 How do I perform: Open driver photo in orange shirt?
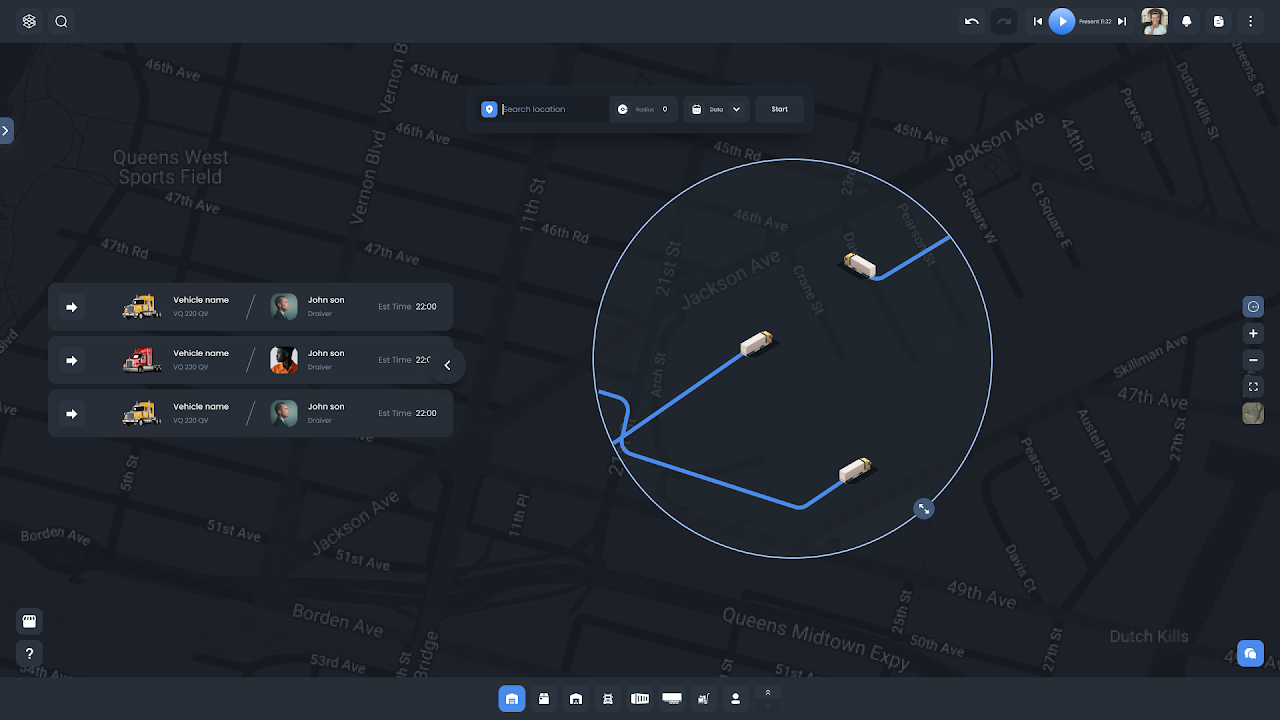coord(284,360)
